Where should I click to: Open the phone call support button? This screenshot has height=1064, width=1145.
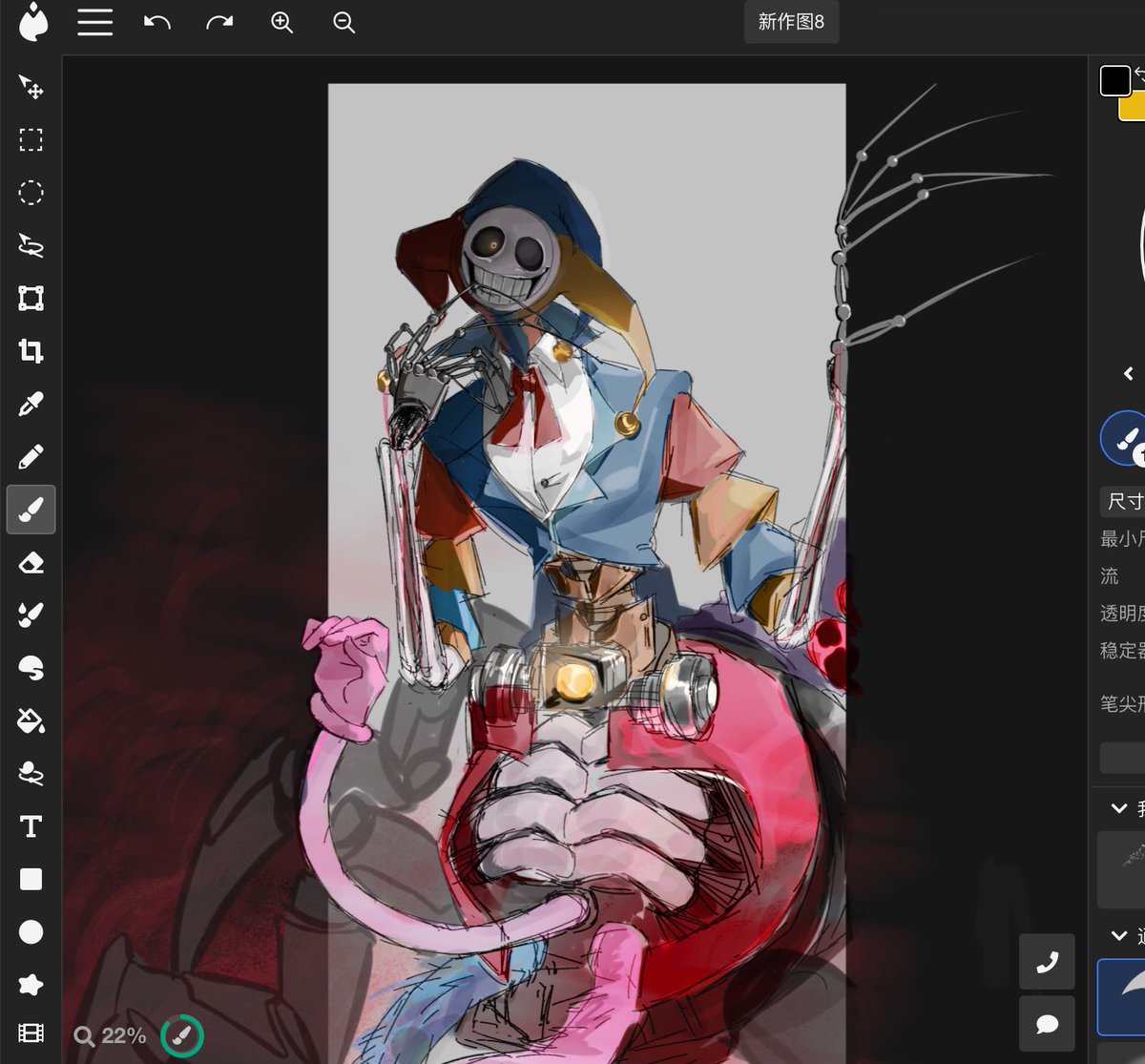pos(1047,962)
